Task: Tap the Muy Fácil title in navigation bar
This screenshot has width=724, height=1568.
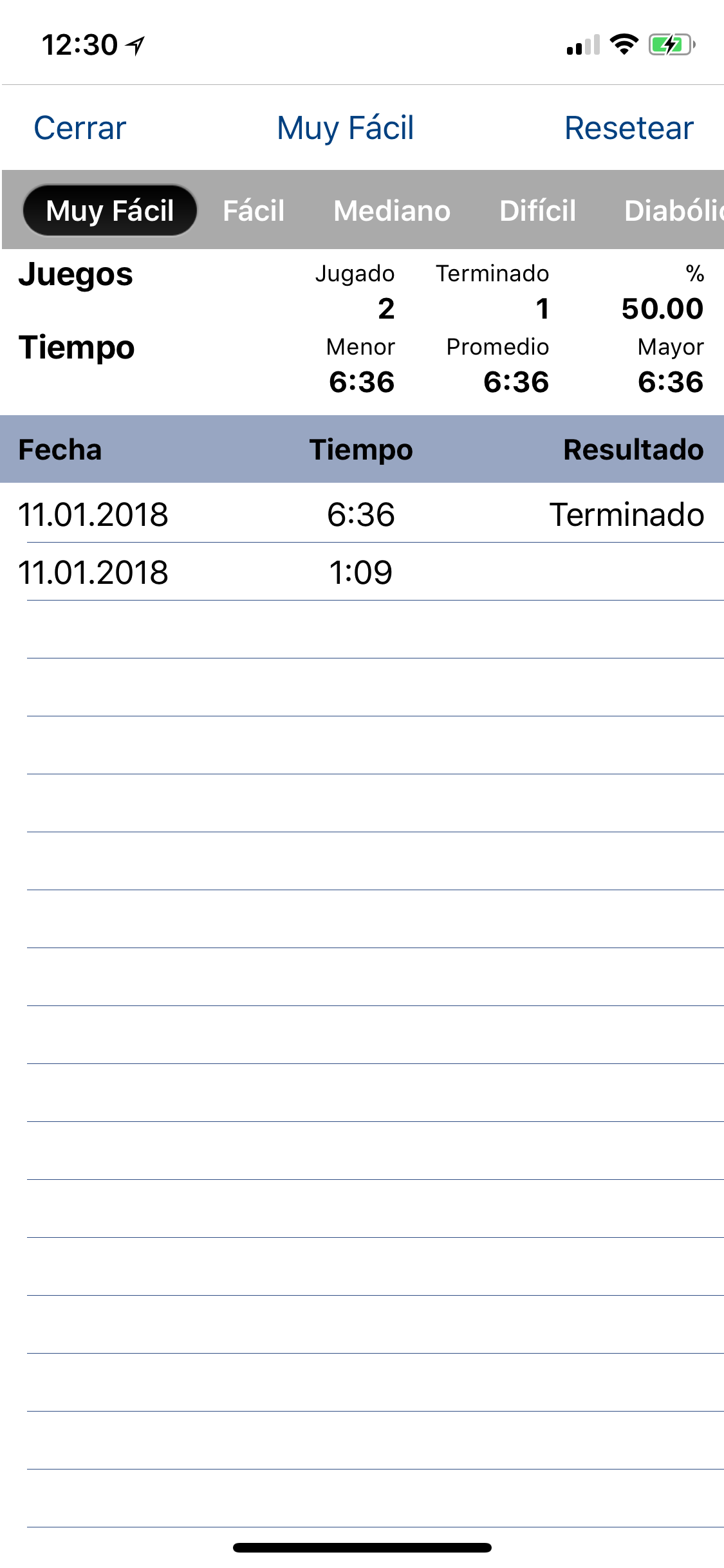Action: [x=346, y=127]
